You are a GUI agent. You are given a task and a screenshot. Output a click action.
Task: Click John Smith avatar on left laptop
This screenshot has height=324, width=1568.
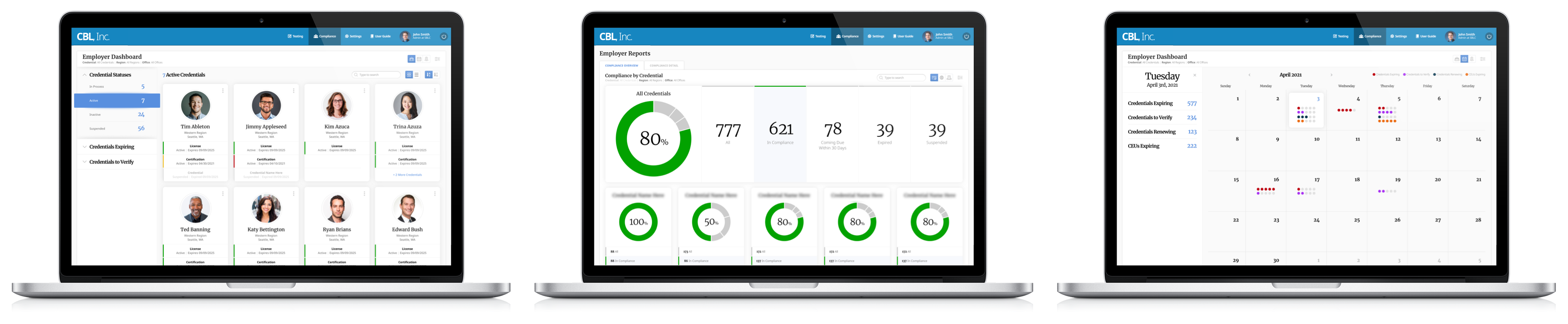point(405,37)
